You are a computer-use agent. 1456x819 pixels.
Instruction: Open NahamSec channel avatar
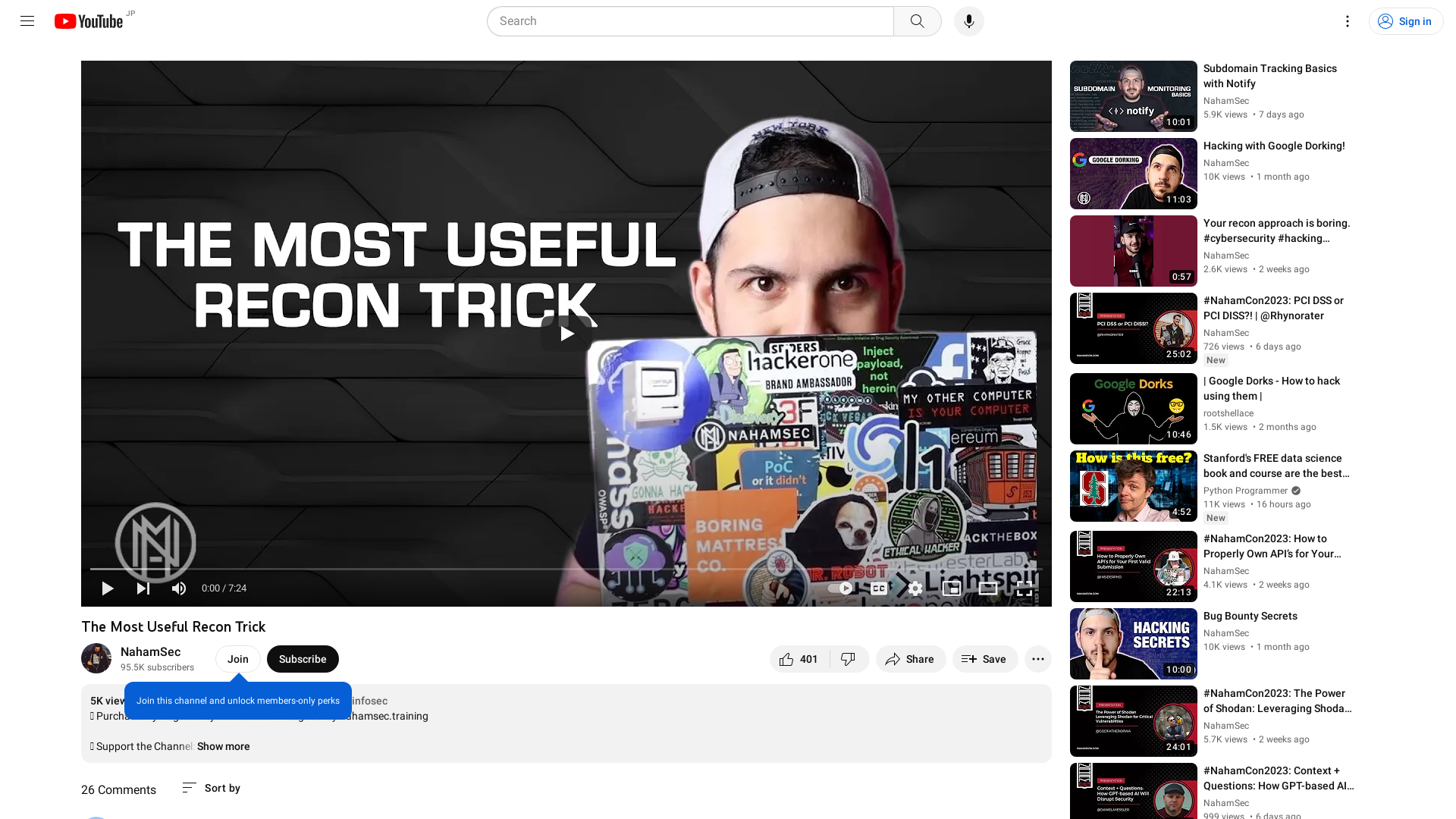(x=96, y=658)
